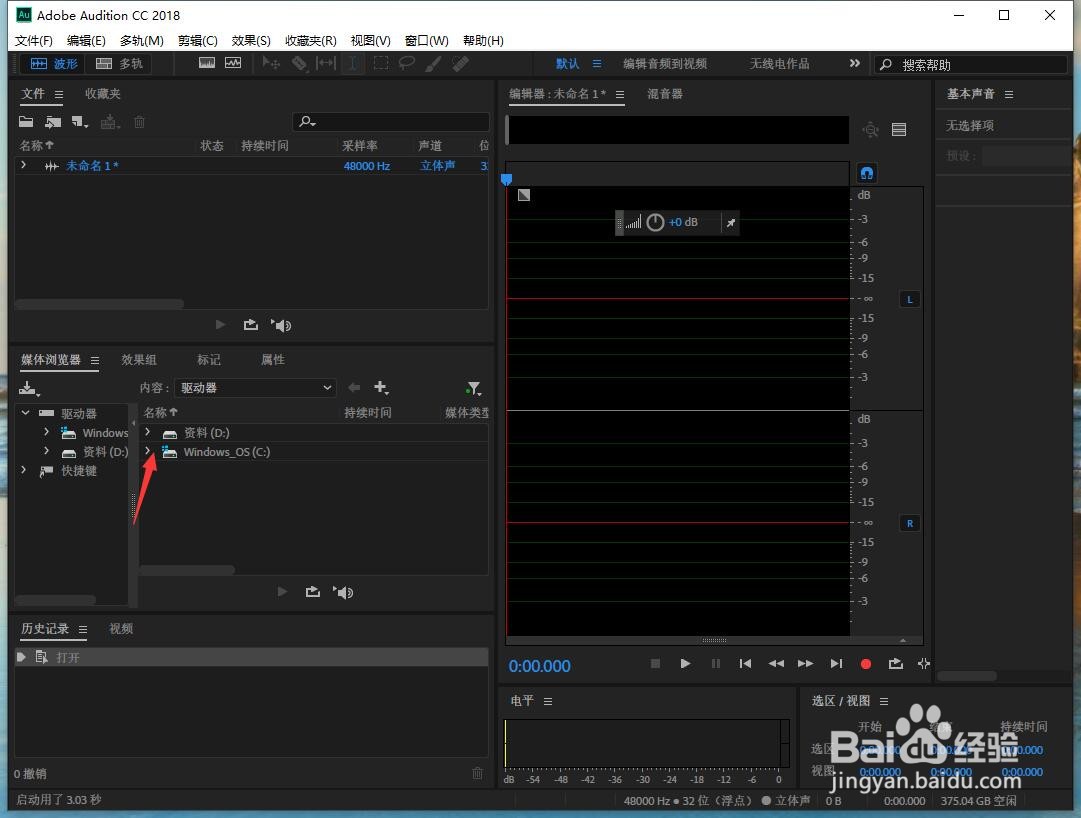Switch to 编辑音频到视频 workspace
The width and height of the screenshot is (1081, 818).
click(665, 64)
